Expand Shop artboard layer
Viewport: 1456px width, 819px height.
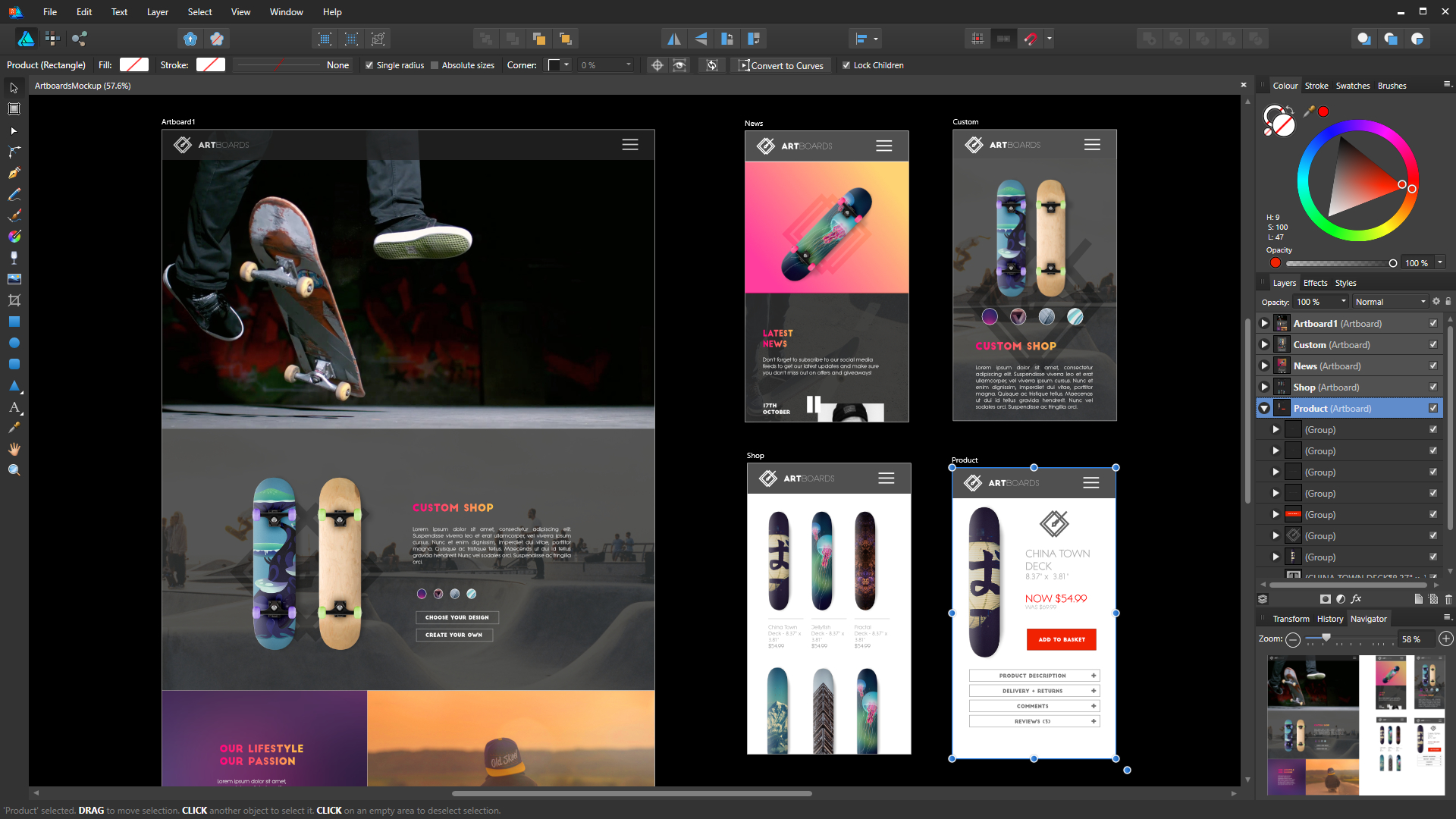pos(1264,388)
